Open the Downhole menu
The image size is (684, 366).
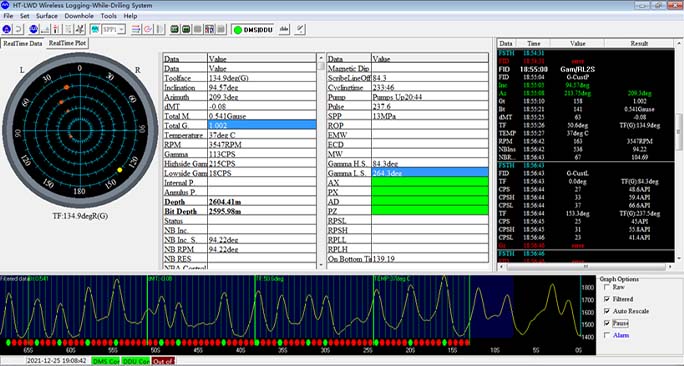coord(79,16)
